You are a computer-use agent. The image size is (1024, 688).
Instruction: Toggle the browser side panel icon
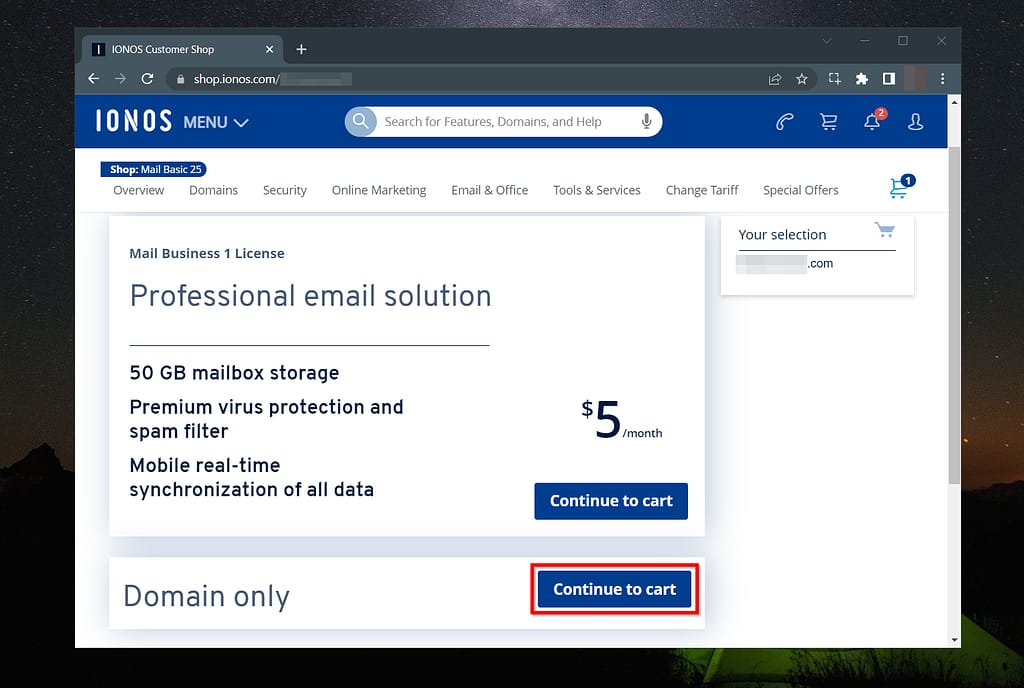click(x=889, y=79)
